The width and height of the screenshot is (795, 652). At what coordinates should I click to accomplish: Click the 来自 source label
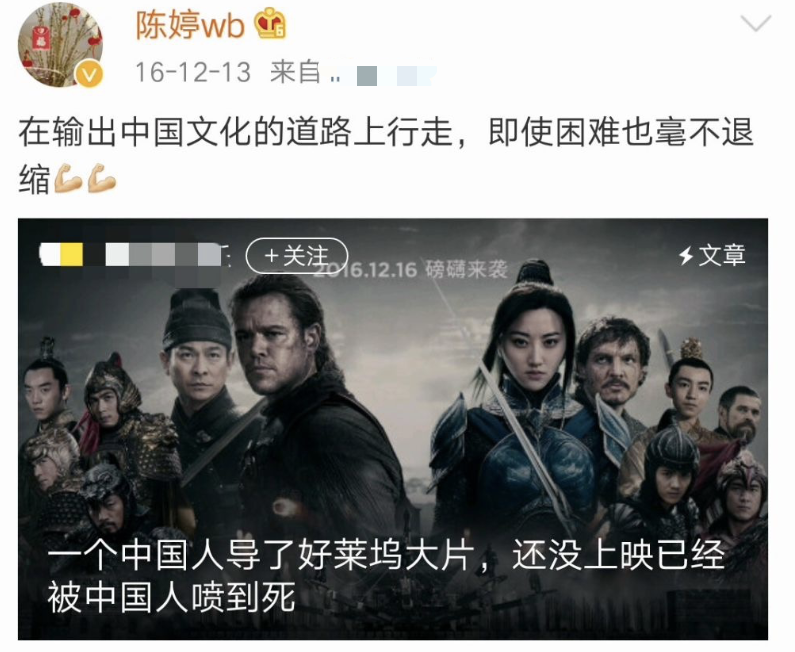pyautogui.click(x=295, y=72)
